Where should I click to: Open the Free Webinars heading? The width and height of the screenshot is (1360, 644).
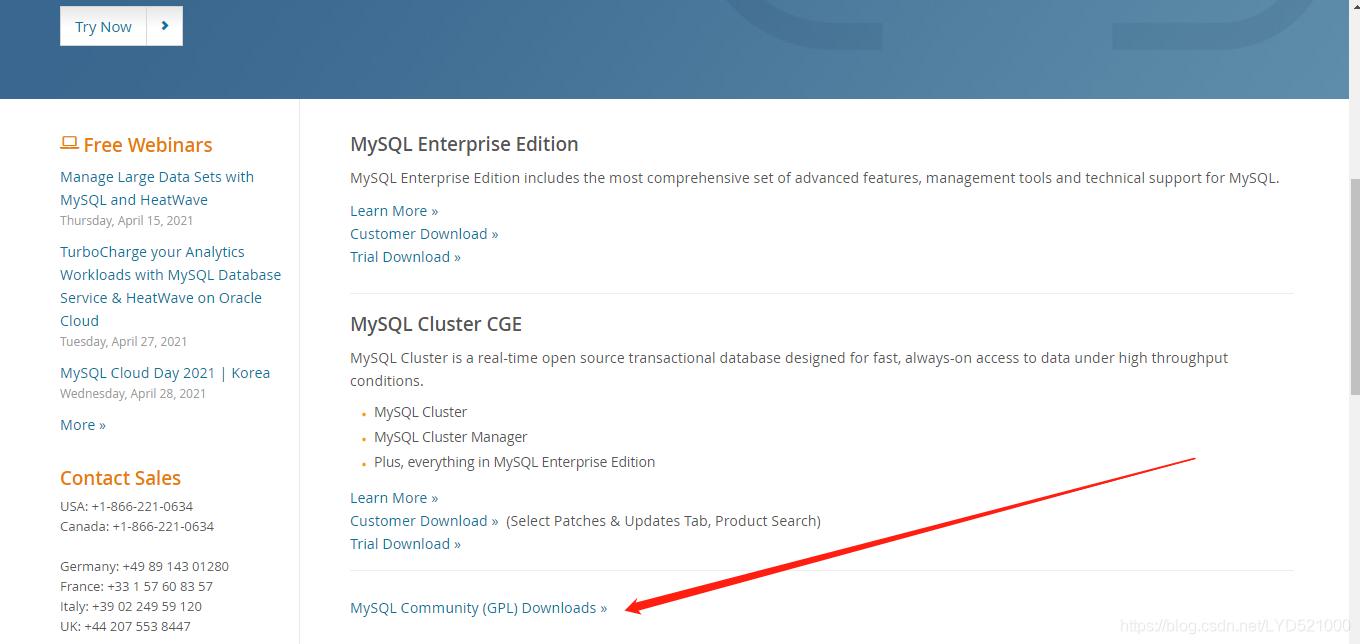[147, 145]
